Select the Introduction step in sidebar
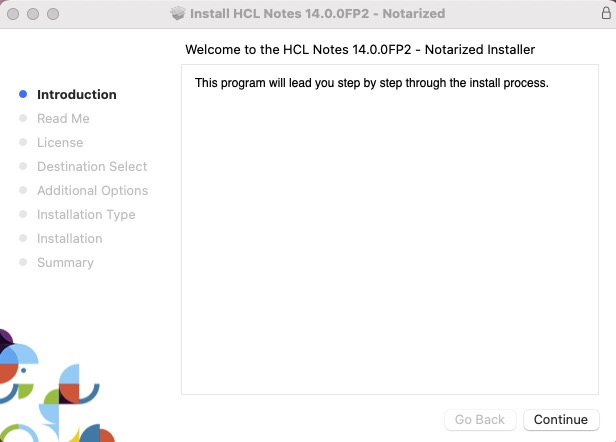 (x=76, y=95)
